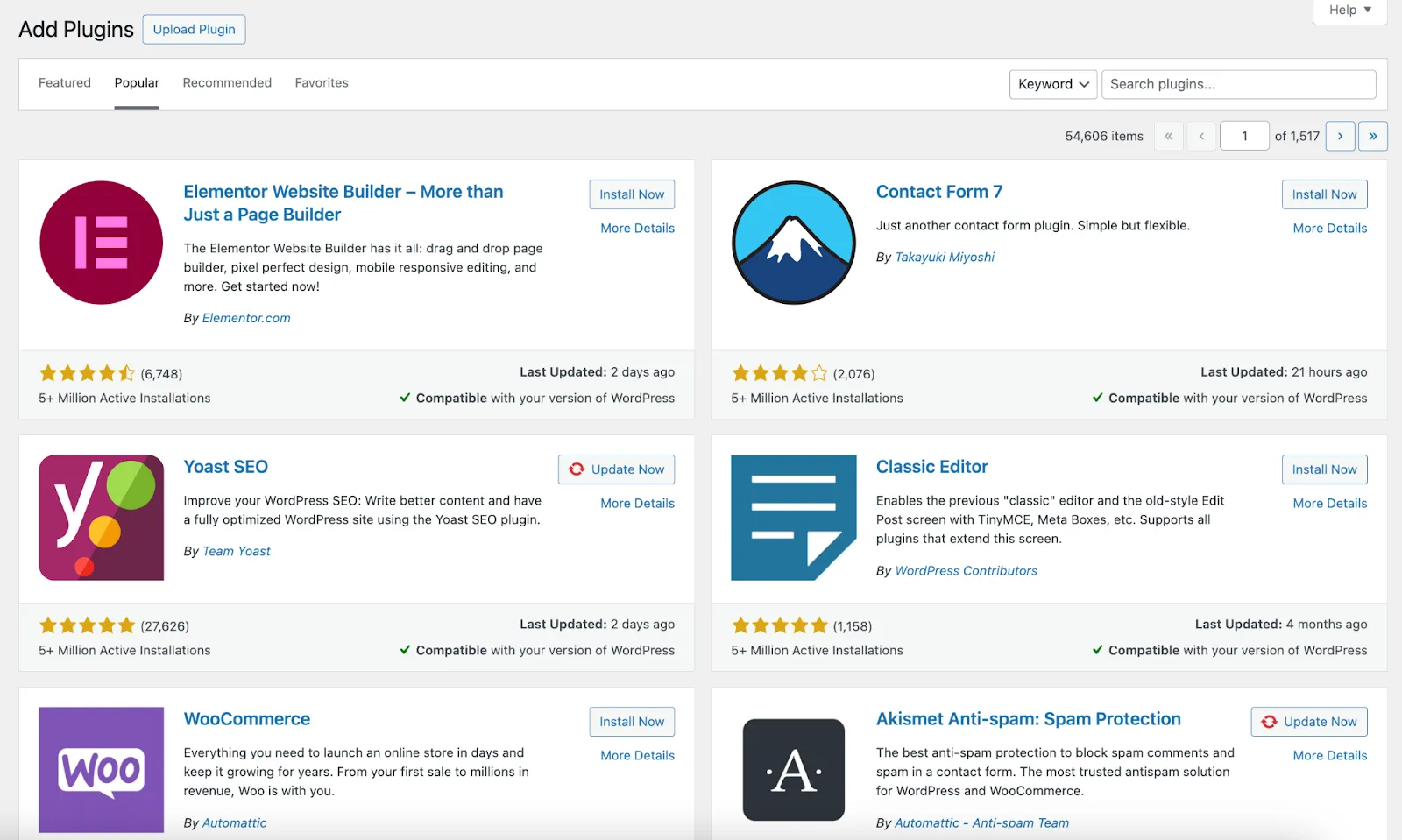Open More Details for Akismet
1402x840 pixels.
coord(1330,756)
